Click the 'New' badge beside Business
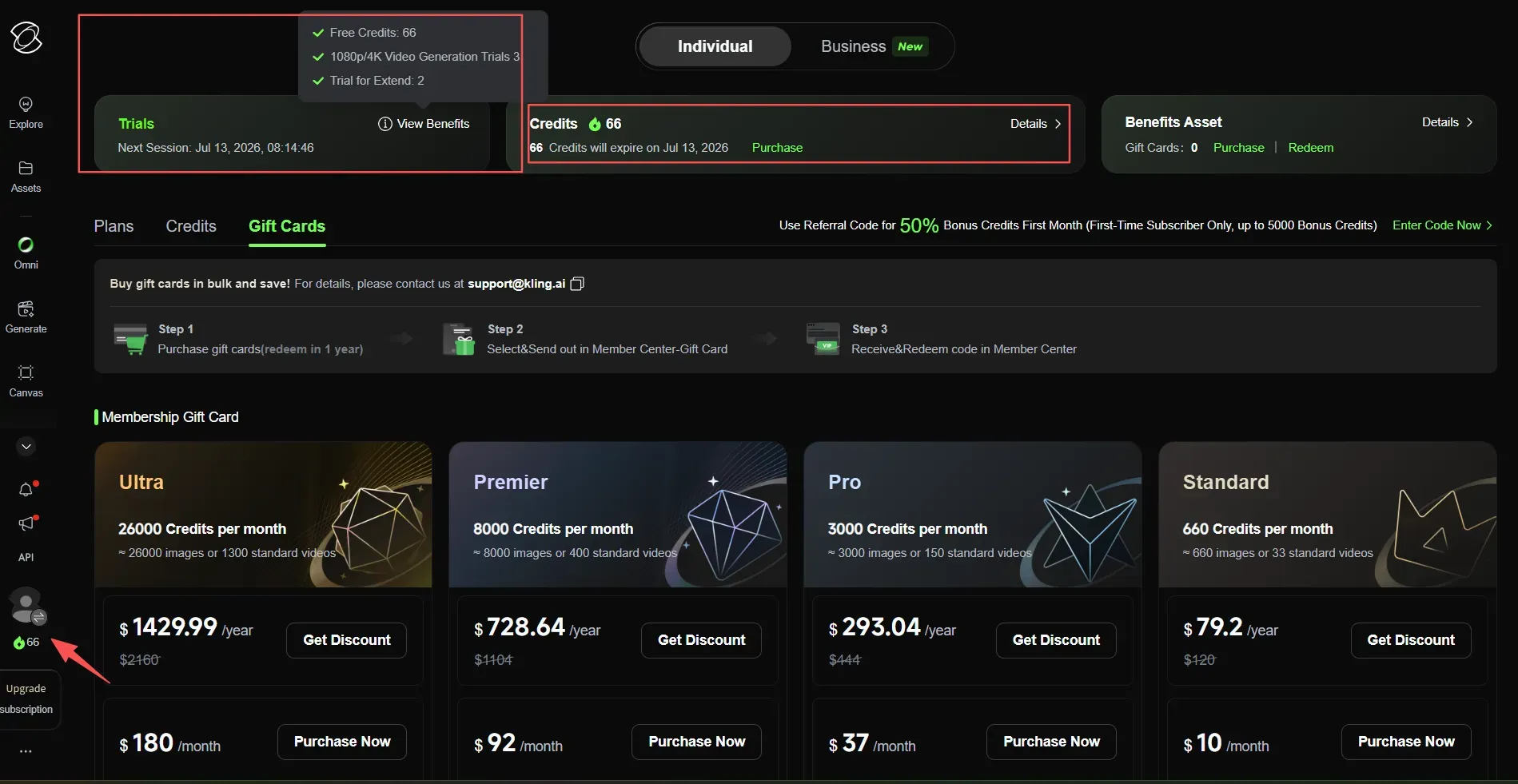Viewport: 1518px width, 784px height. click(x=910, y=46)
